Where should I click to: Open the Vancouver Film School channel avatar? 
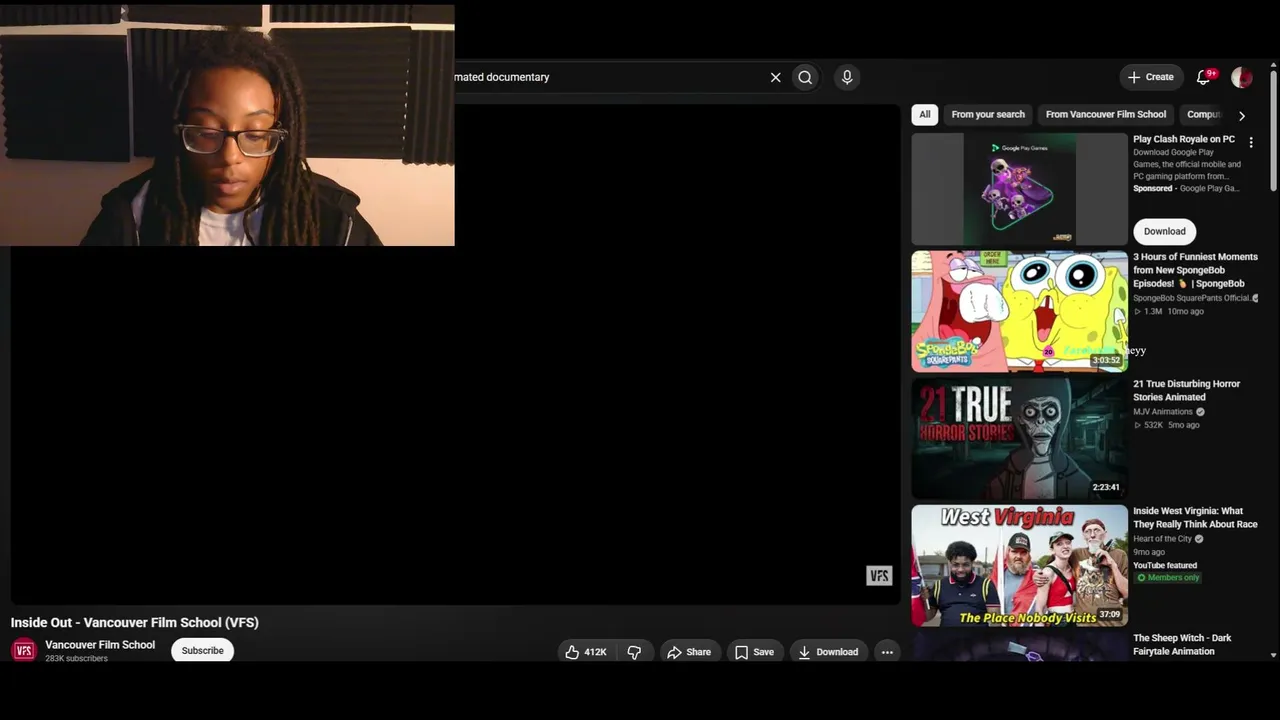[24, 651]
